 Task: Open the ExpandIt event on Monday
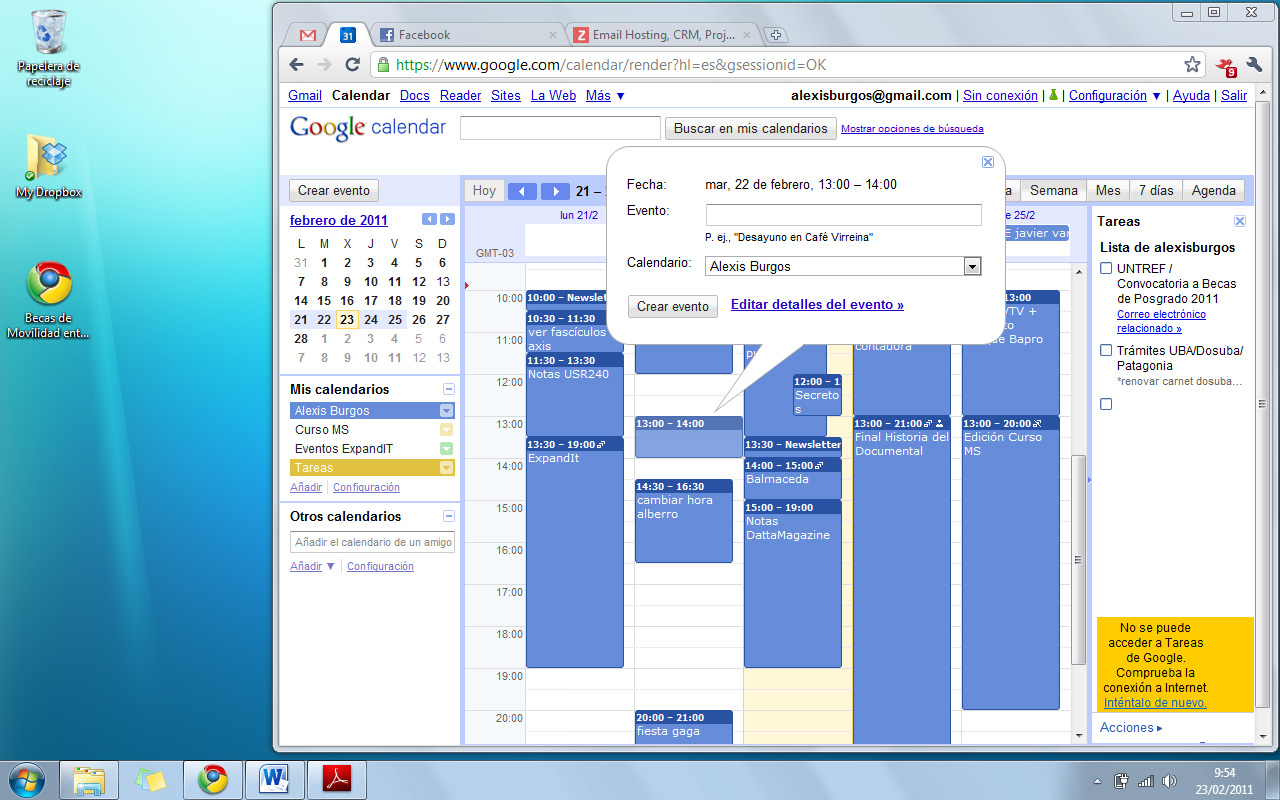575,552
